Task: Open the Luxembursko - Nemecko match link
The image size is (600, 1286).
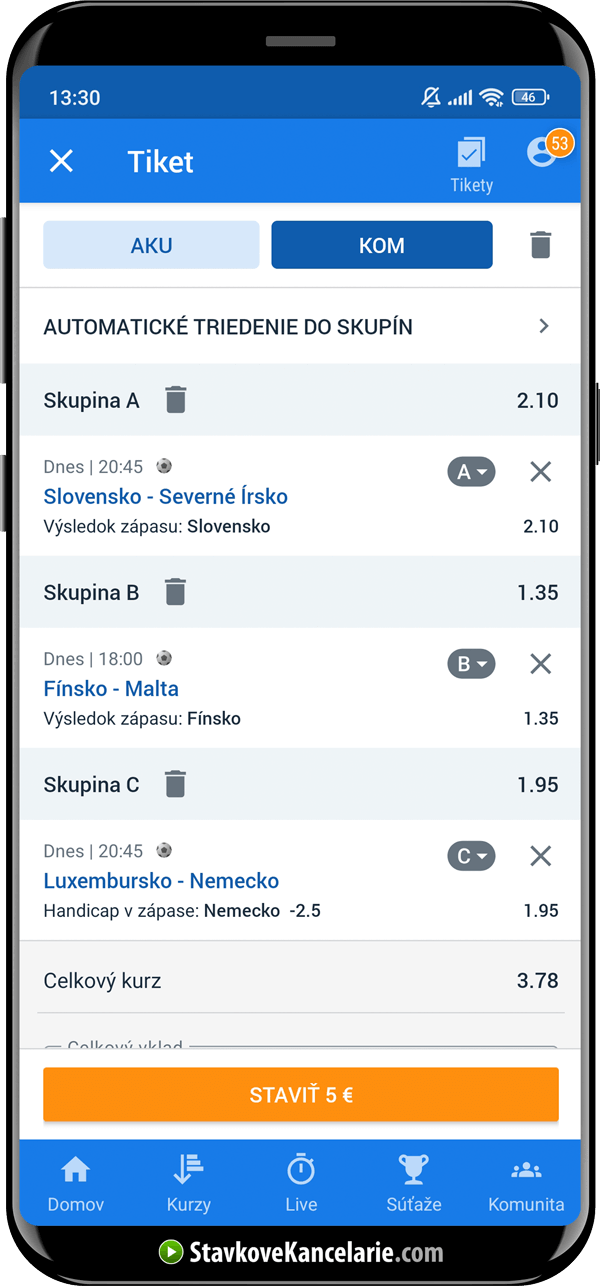Action: click(161, 881)
